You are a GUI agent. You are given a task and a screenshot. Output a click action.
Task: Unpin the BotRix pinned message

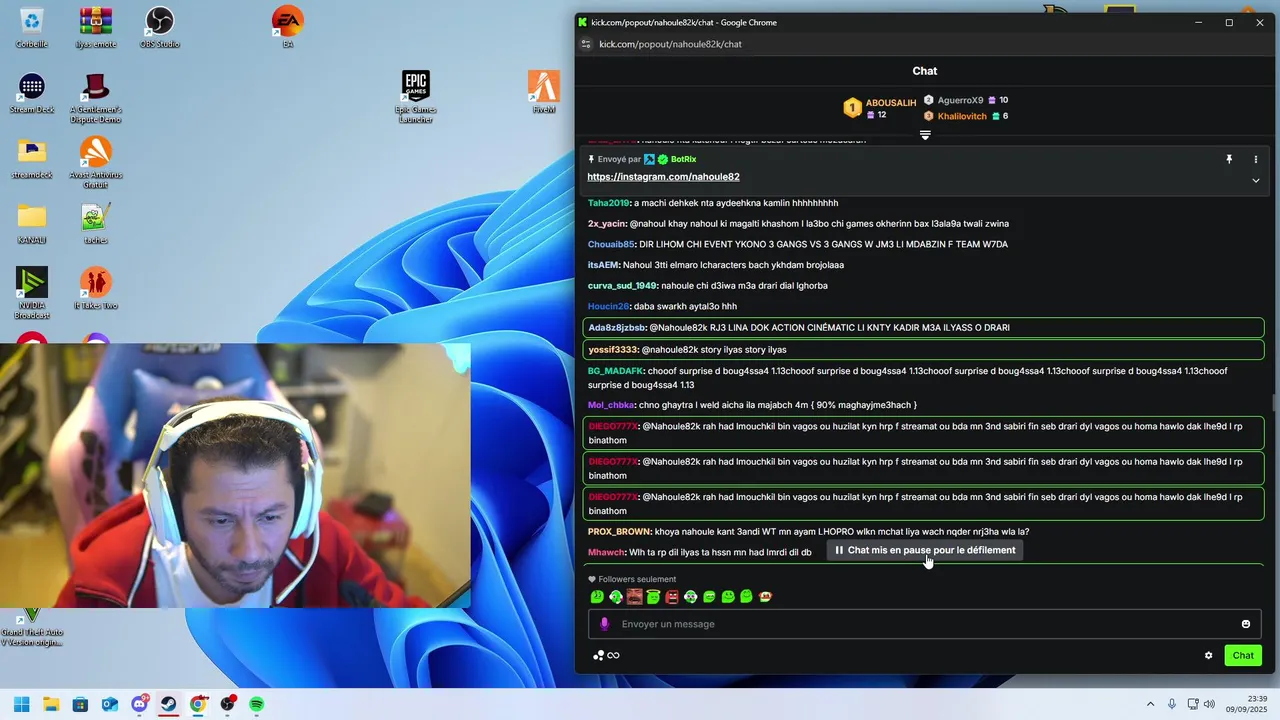coord(1229,159)
